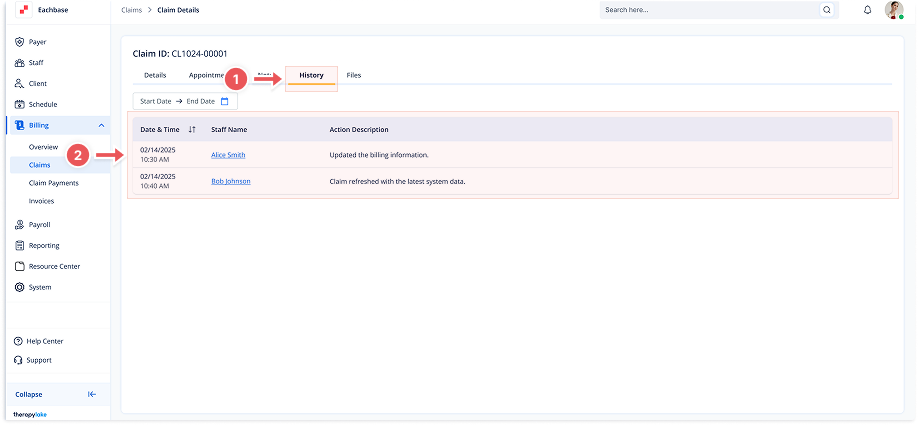Open Invoices page
Screen dimensions: 918x425
[41, 201]
